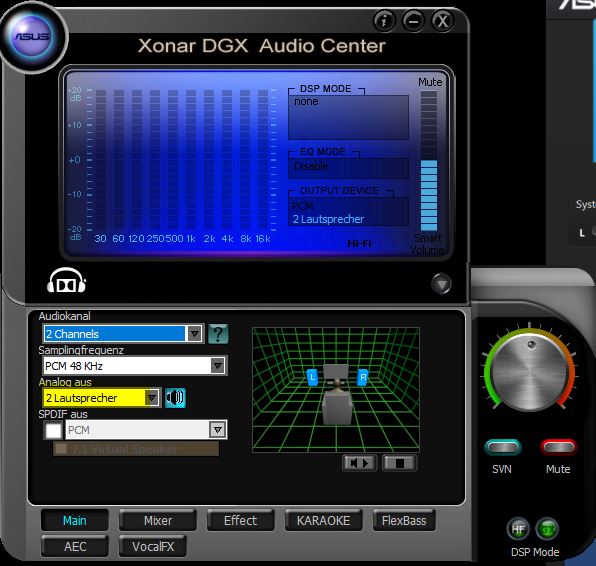
Task: Click the Hi-Fi label on display
Action: 359,244
